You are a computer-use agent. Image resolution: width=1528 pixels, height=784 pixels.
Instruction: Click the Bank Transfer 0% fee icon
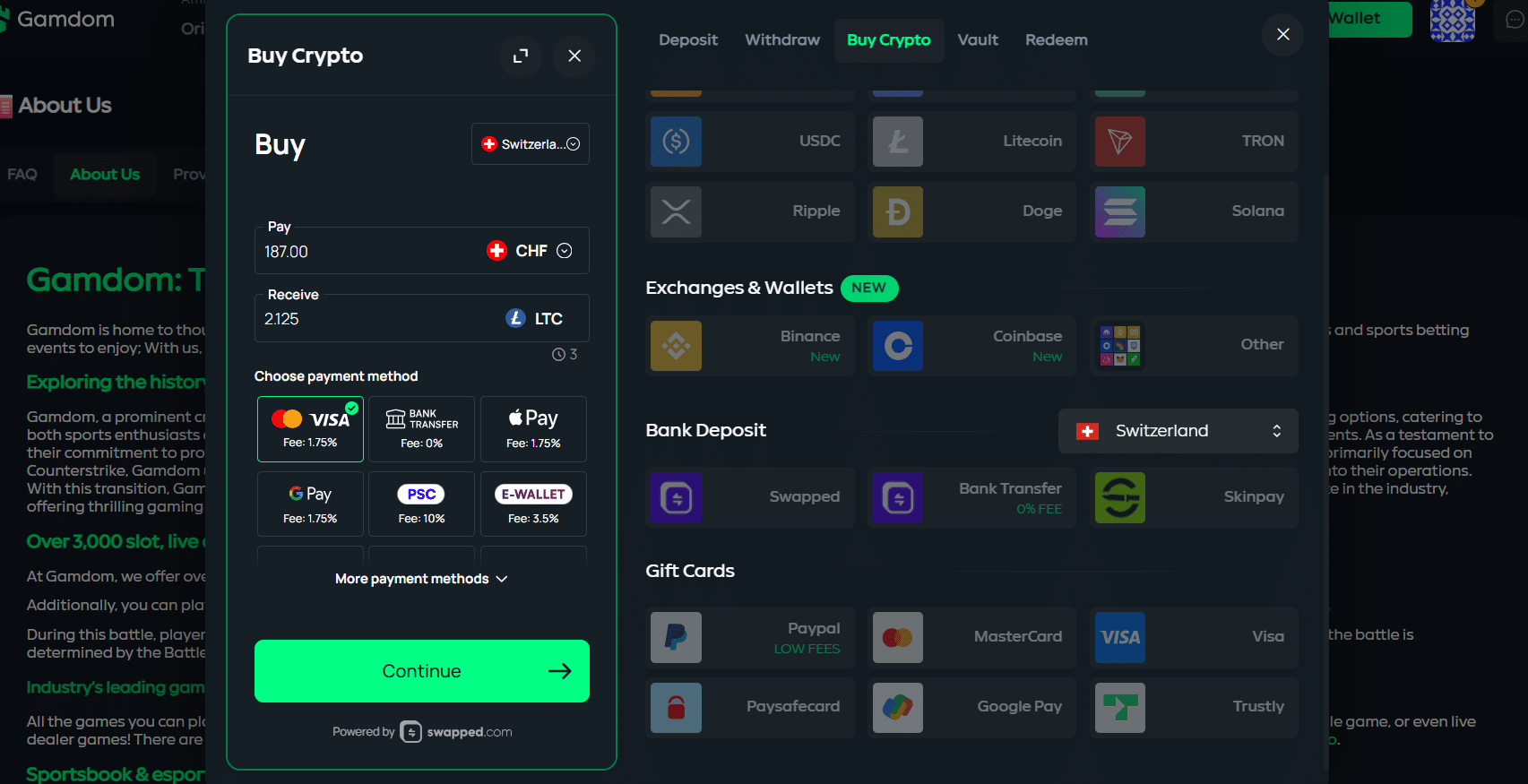tap(898, 497)
